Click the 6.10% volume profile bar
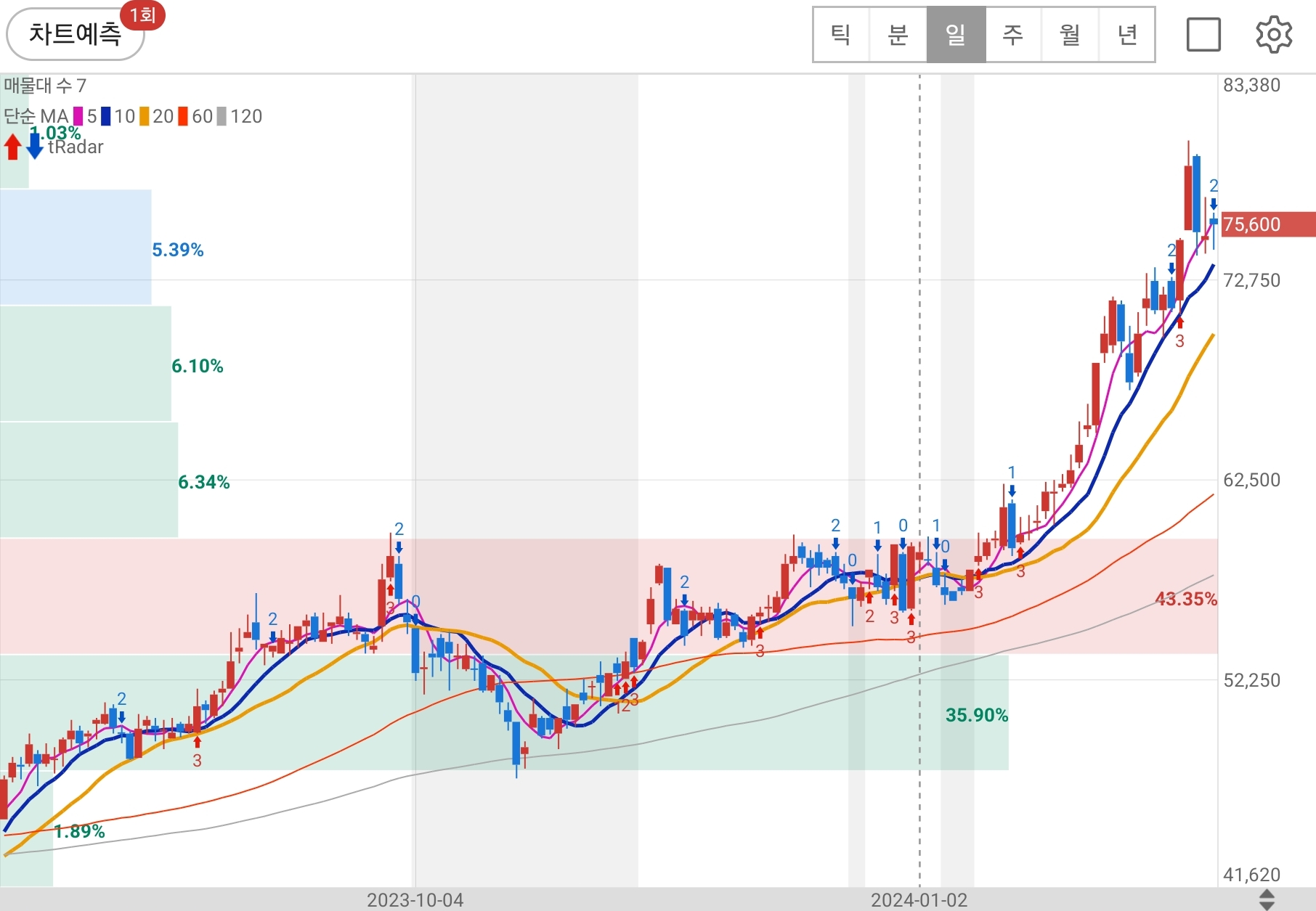1316x911 pixels. click(86, 364)
